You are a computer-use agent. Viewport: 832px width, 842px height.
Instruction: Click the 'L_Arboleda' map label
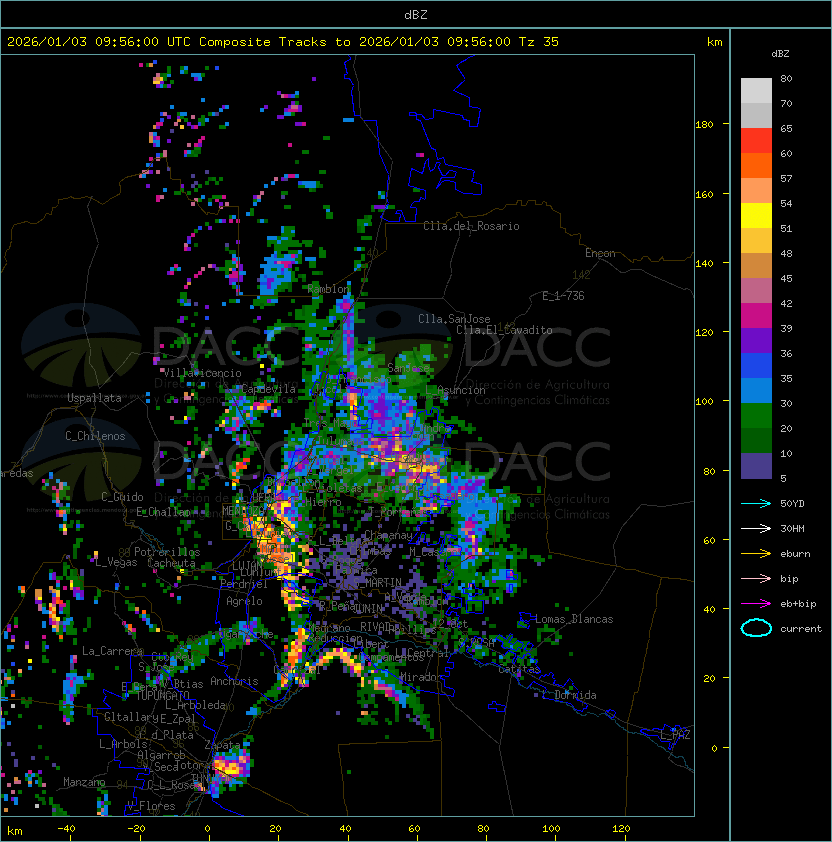point(195,705)
